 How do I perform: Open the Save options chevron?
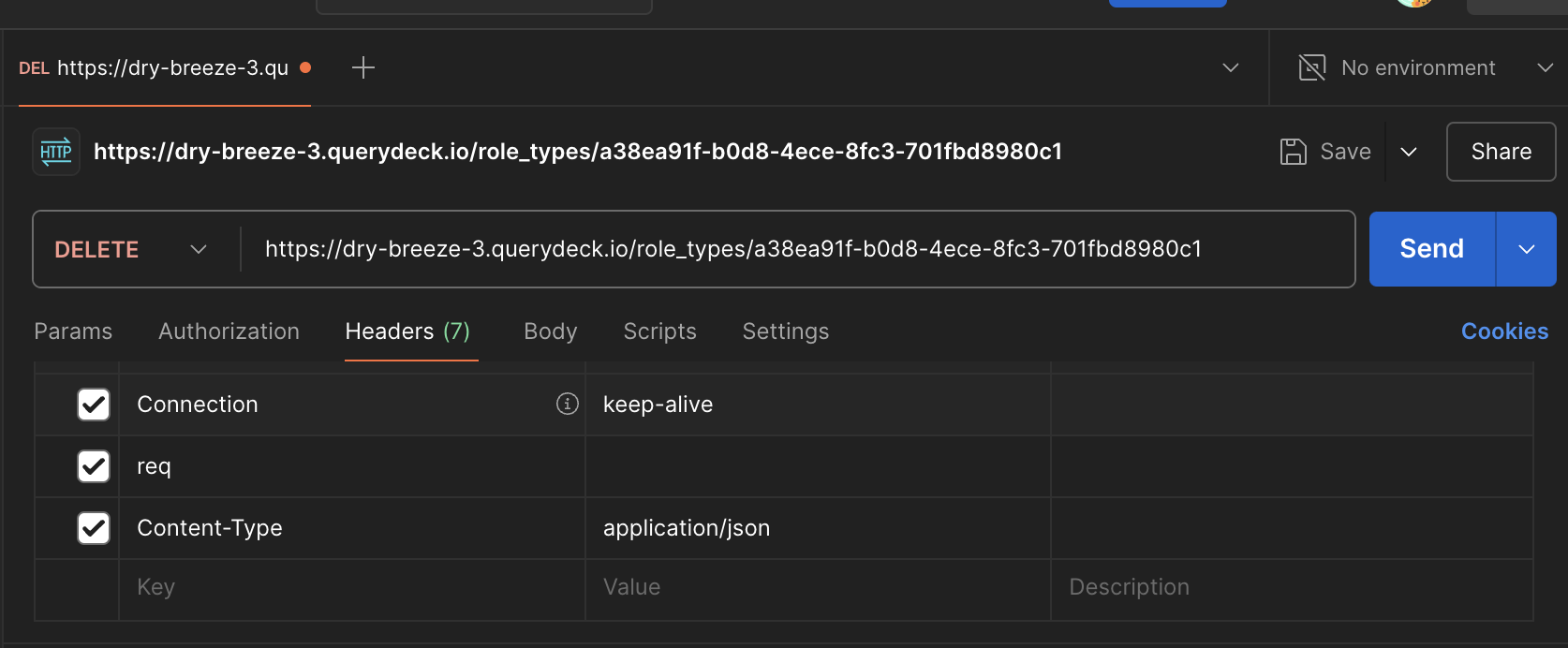pos(1408,152)
